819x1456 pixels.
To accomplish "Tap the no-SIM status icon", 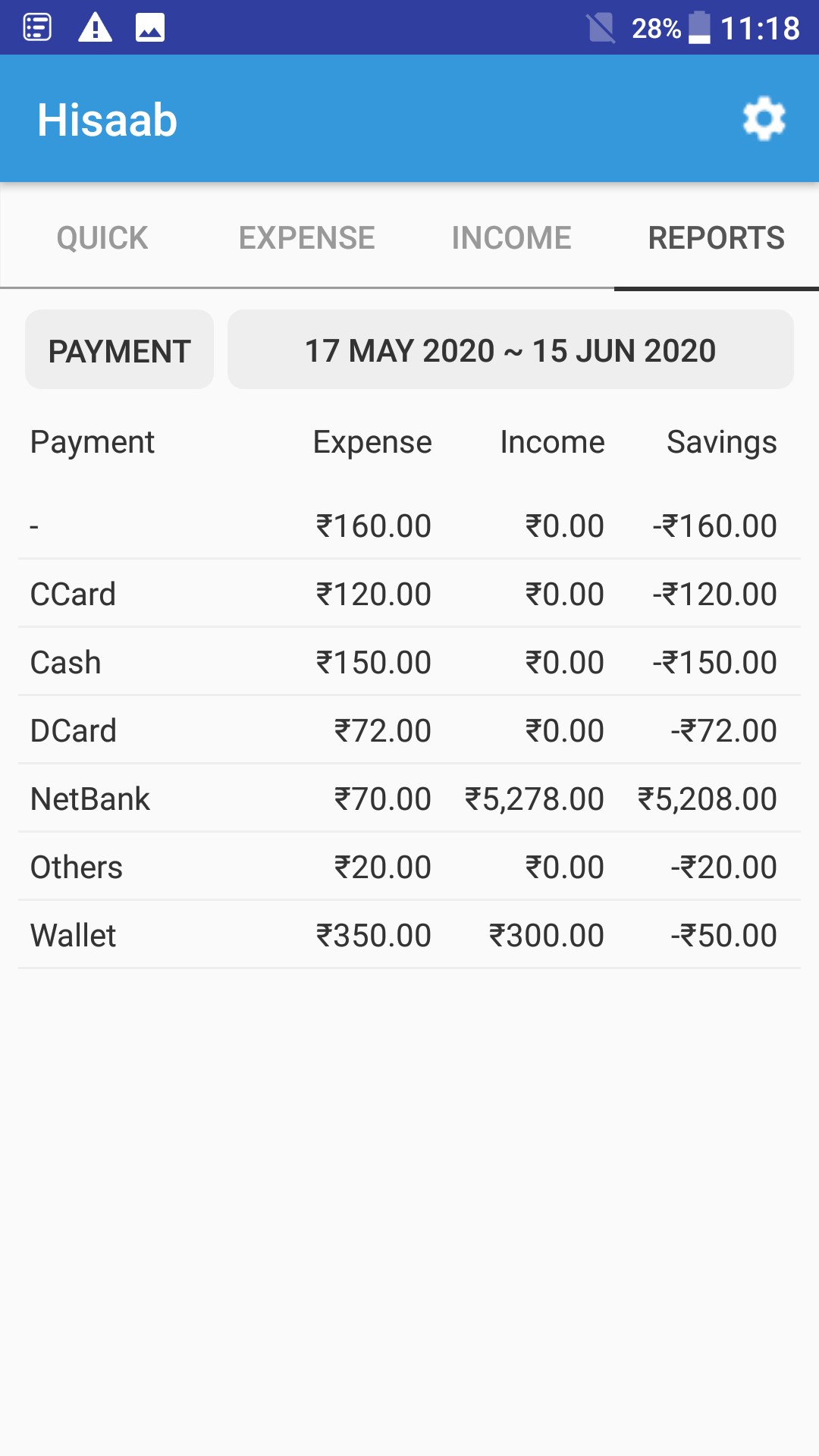I will click(601, 29).
